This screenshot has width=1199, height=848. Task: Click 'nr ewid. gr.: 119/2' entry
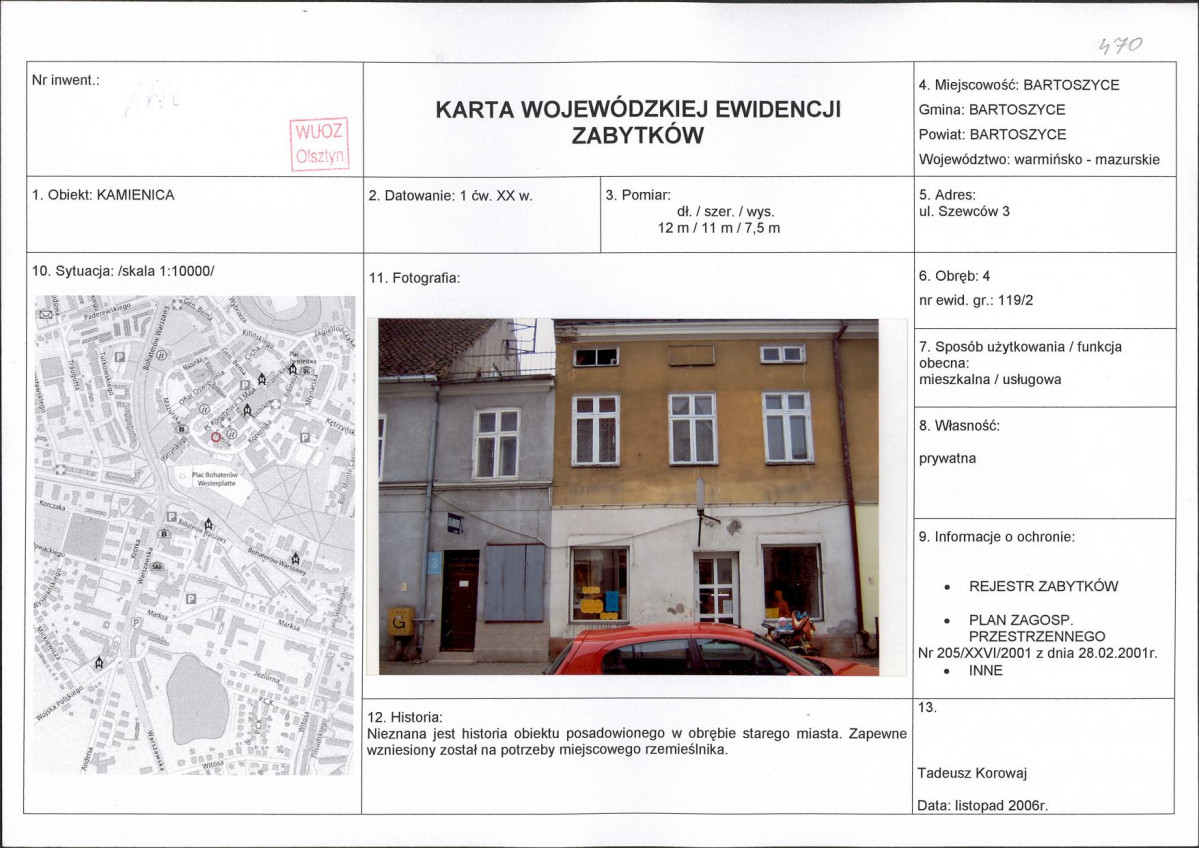tap(976, 301)
